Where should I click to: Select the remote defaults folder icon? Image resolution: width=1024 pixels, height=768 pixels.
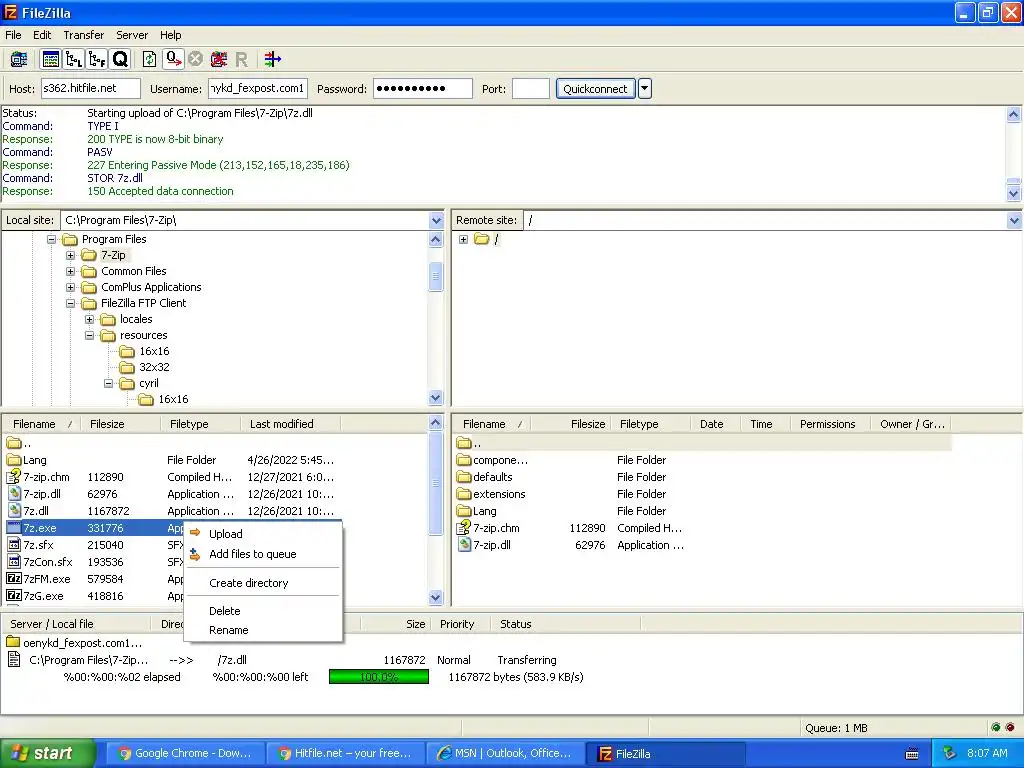(464, 477)
